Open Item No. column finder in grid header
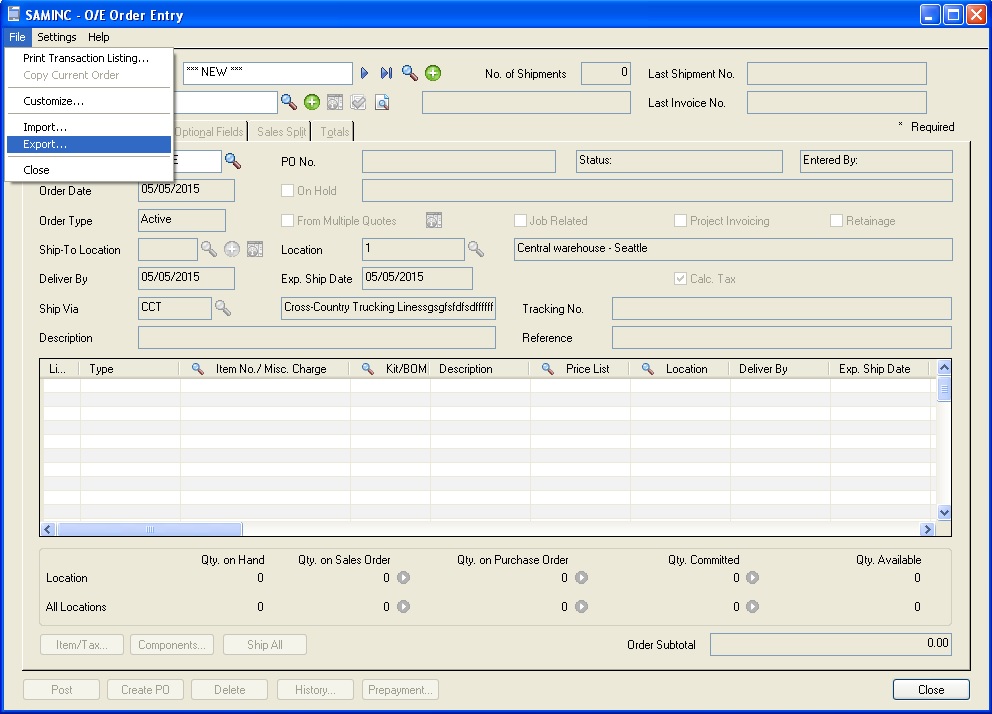 click(x=198, y=369)
